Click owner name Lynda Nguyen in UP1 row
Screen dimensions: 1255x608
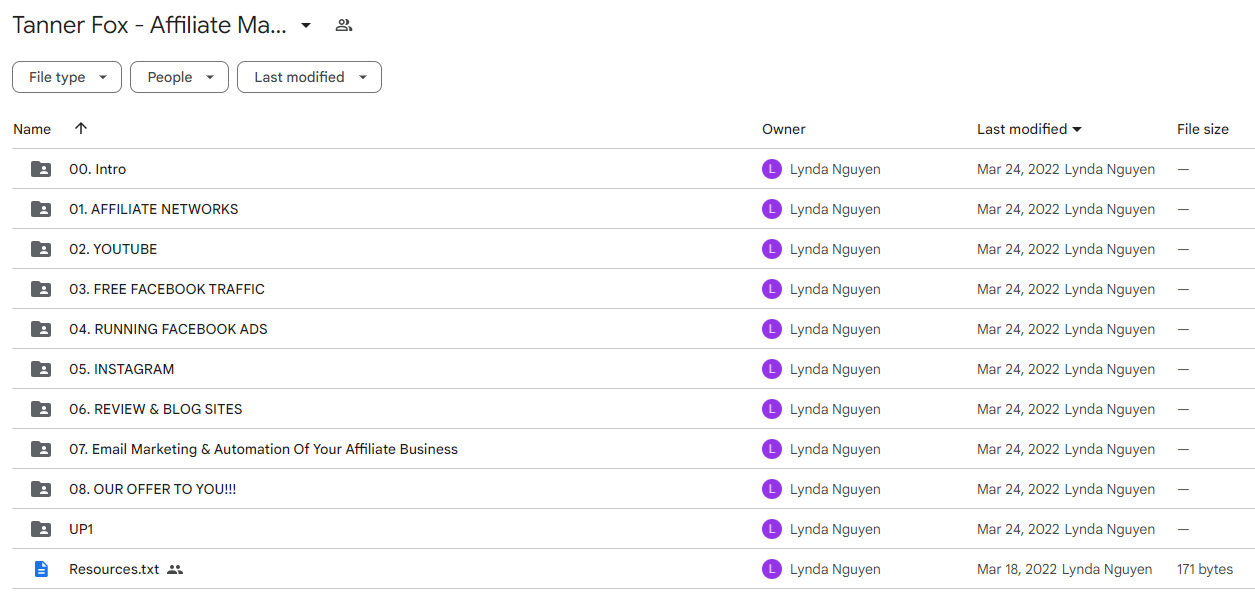click(x=835, y=529)
